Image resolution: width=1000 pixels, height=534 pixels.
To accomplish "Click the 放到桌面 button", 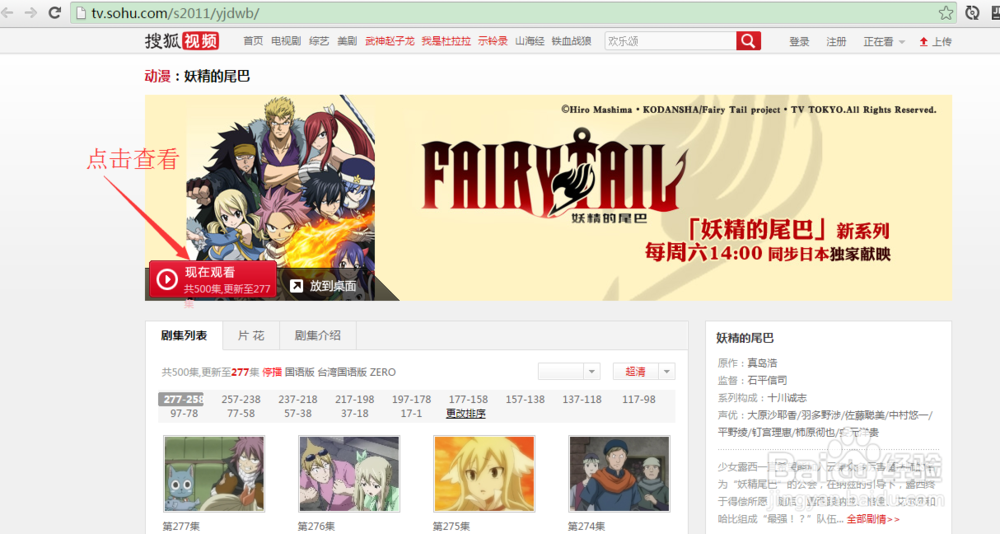I will [x=325, y=286].
